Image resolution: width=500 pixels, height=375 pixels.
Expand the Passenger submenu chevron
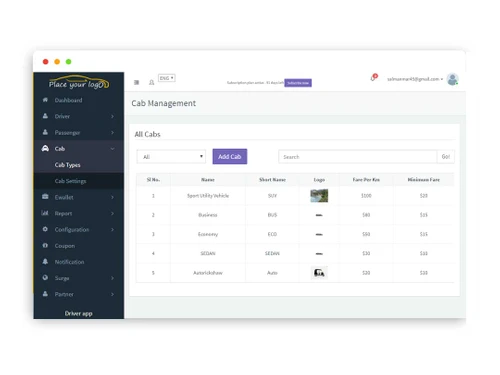point(112,132)
